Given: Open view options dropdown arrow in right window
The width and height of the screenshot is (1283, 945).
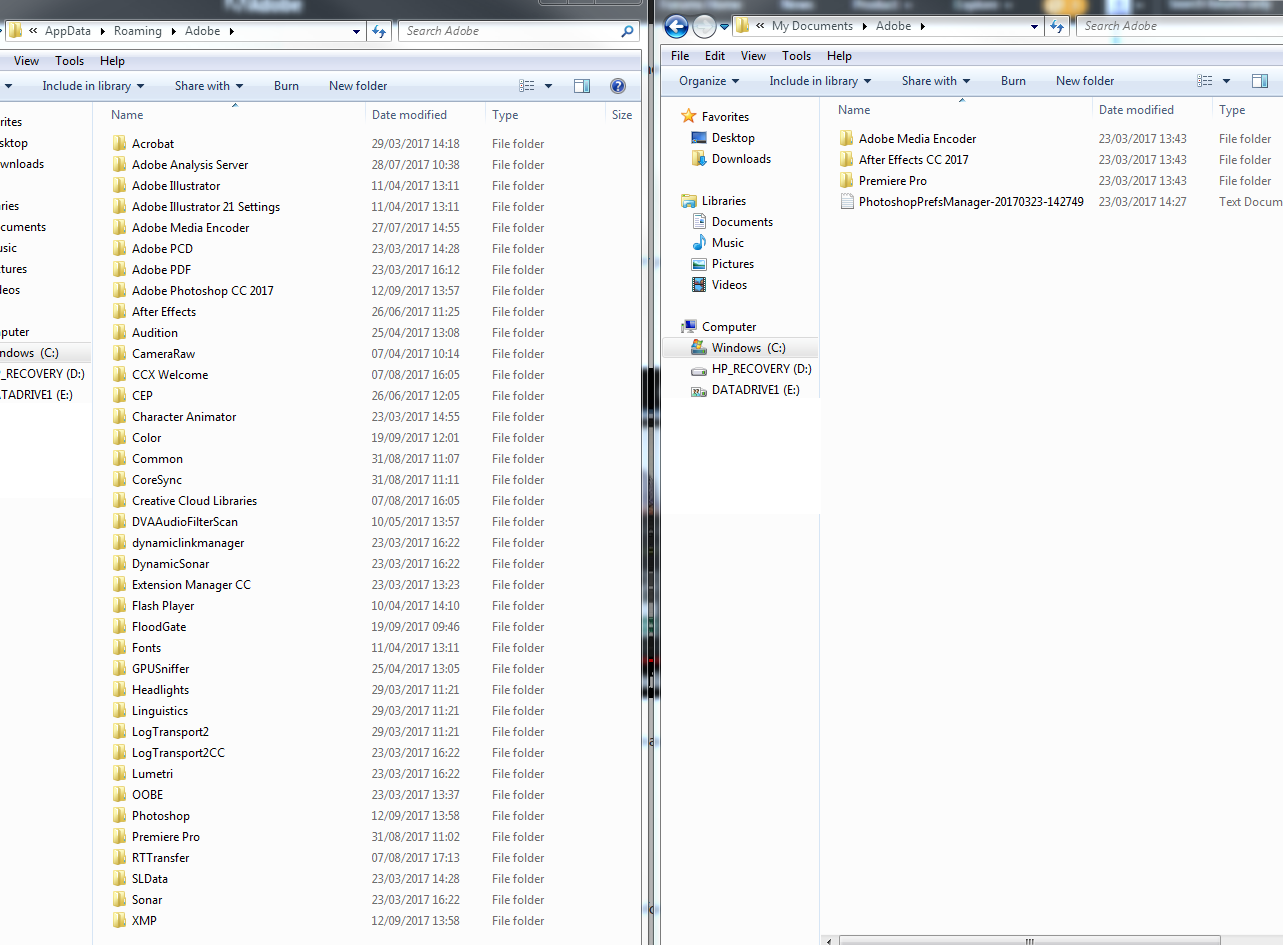Looking at the screenshot, I should point(1226,81).
